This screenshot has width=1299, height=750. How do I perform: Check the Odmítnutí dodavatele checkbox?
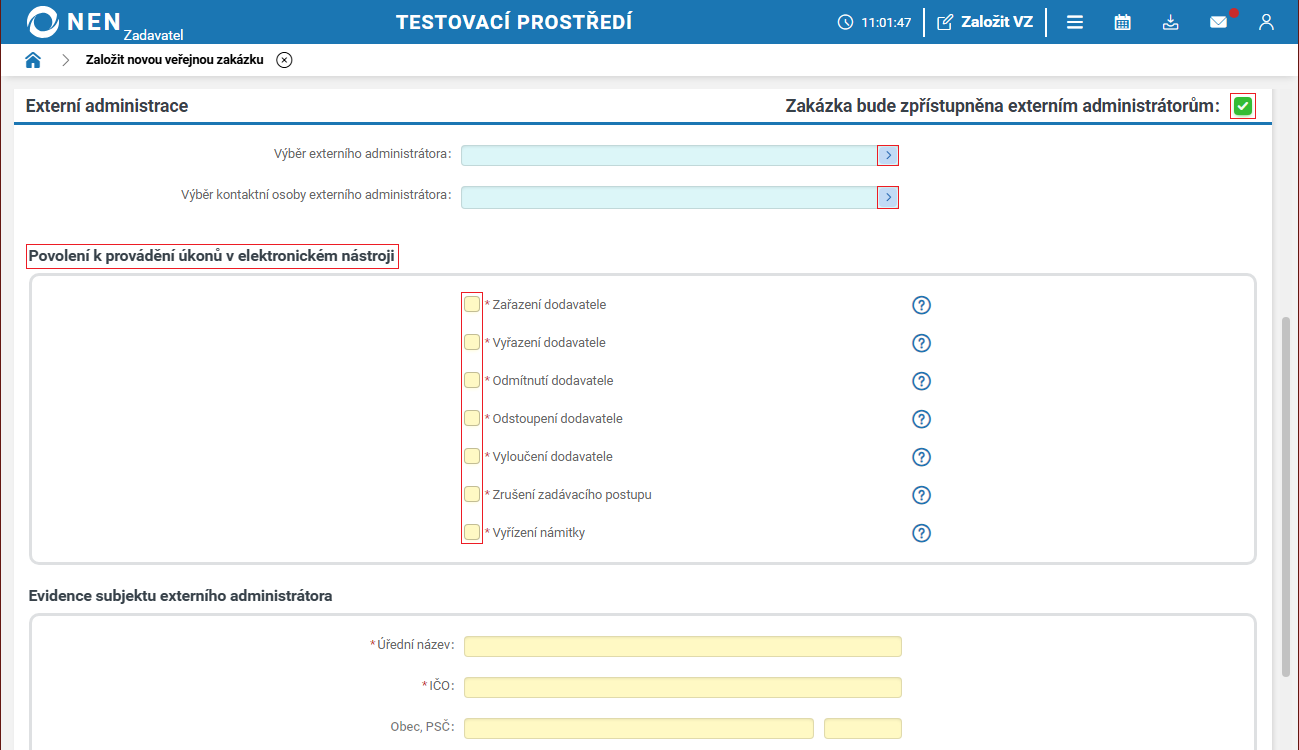472,381
